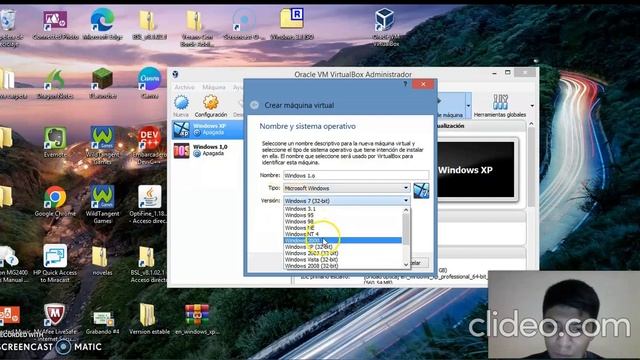
Task: Collapse the Versión dropdown showing Windows 7 (32-bit)
Action: (346, 200)
